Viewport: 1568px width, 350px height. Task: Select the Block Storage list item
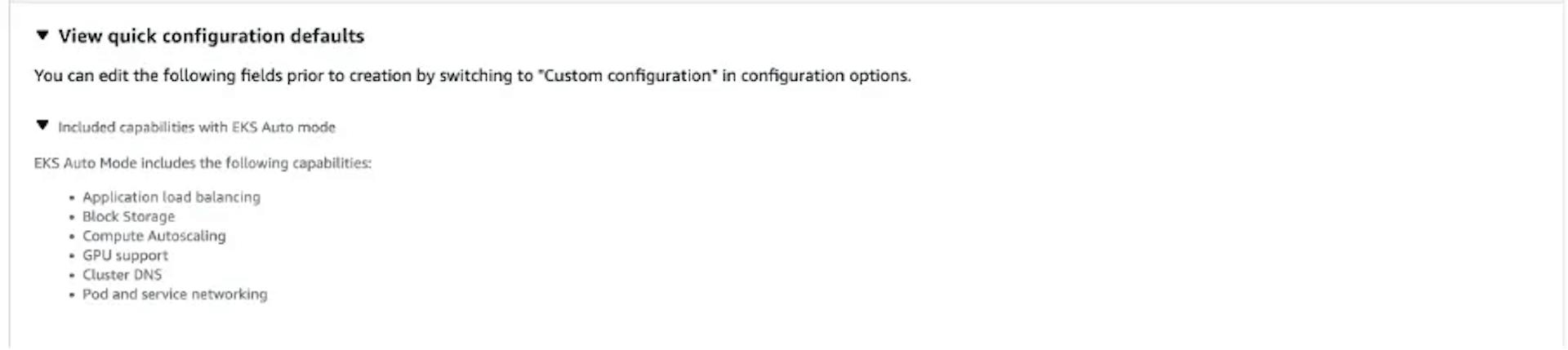[128, 216]
